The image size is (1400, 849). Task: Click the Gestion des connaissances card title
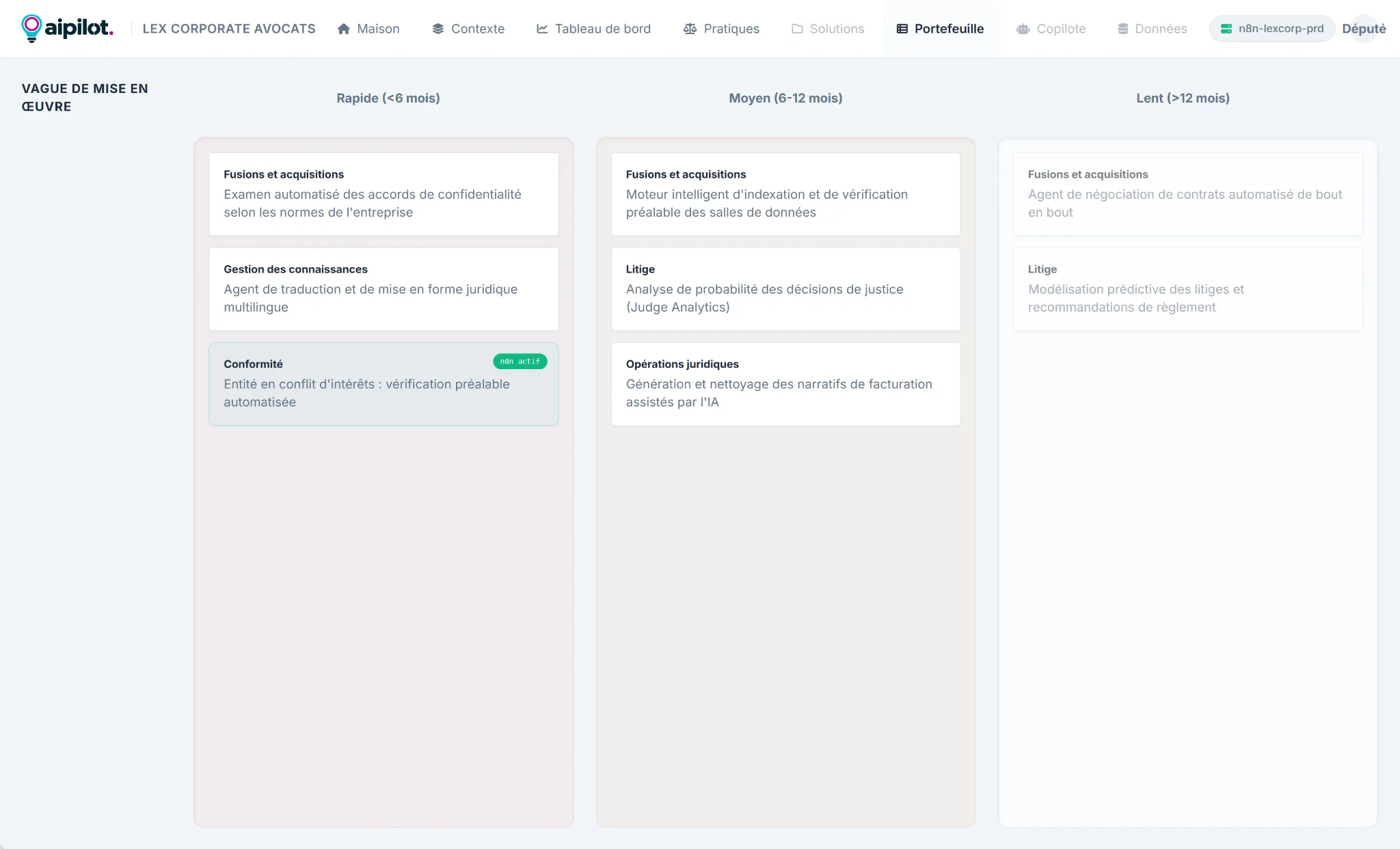point(295,269)
